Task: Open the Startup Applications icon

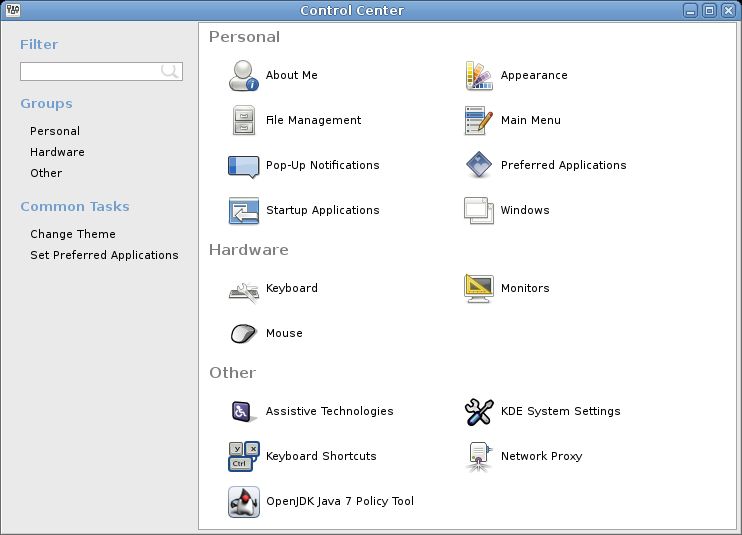Action: tap(244, 210)
